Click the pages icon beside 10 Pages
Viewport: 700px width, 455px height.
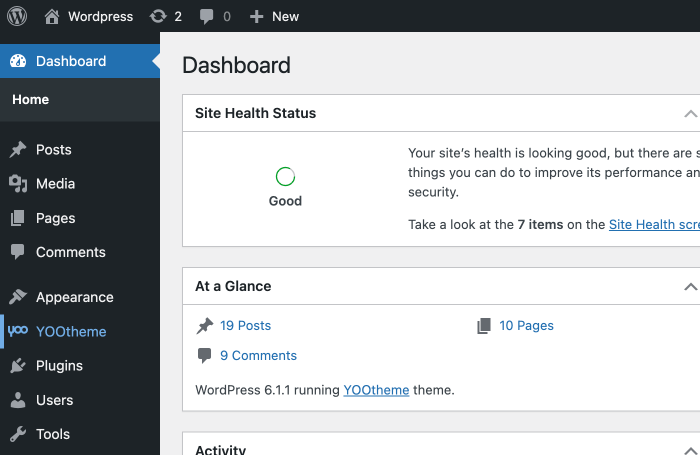tap(484, 326)
